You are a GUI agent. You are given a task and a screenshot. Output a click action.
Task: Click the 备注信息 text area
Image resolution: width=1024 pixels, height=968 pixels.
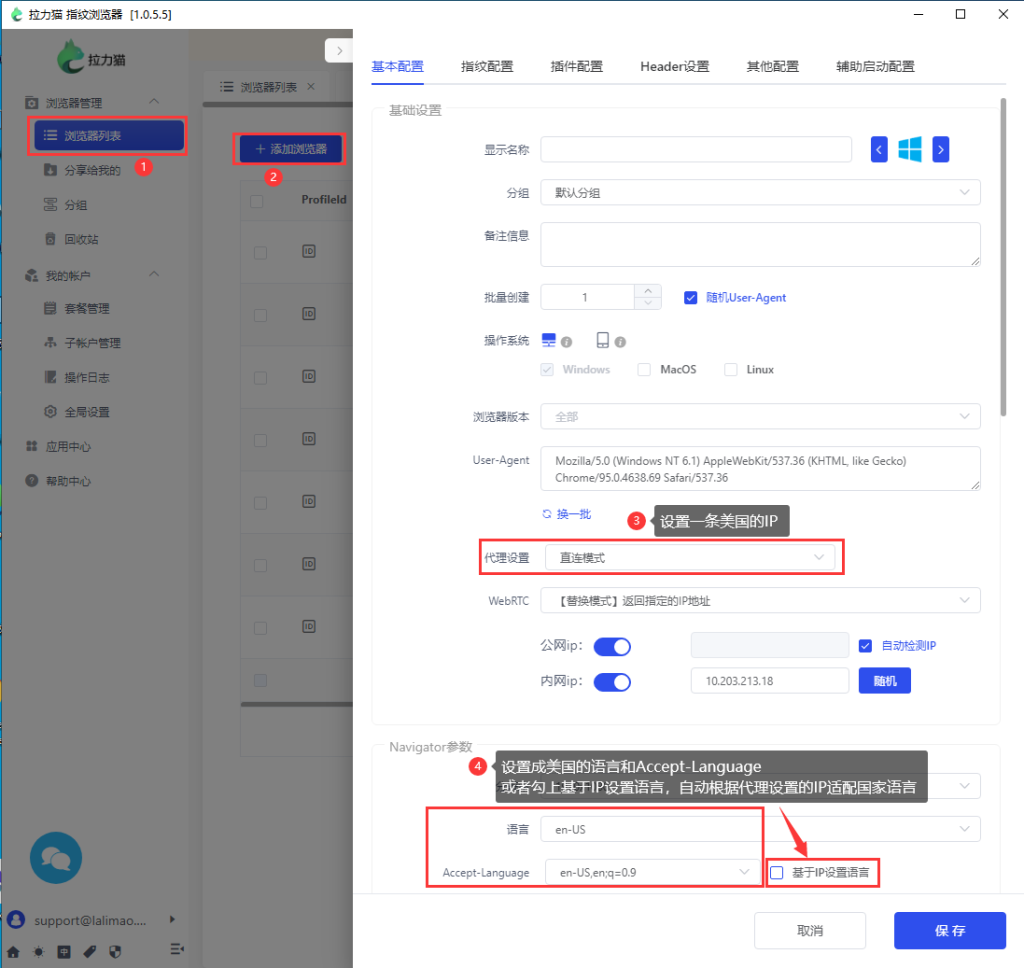tap(760, 244)
